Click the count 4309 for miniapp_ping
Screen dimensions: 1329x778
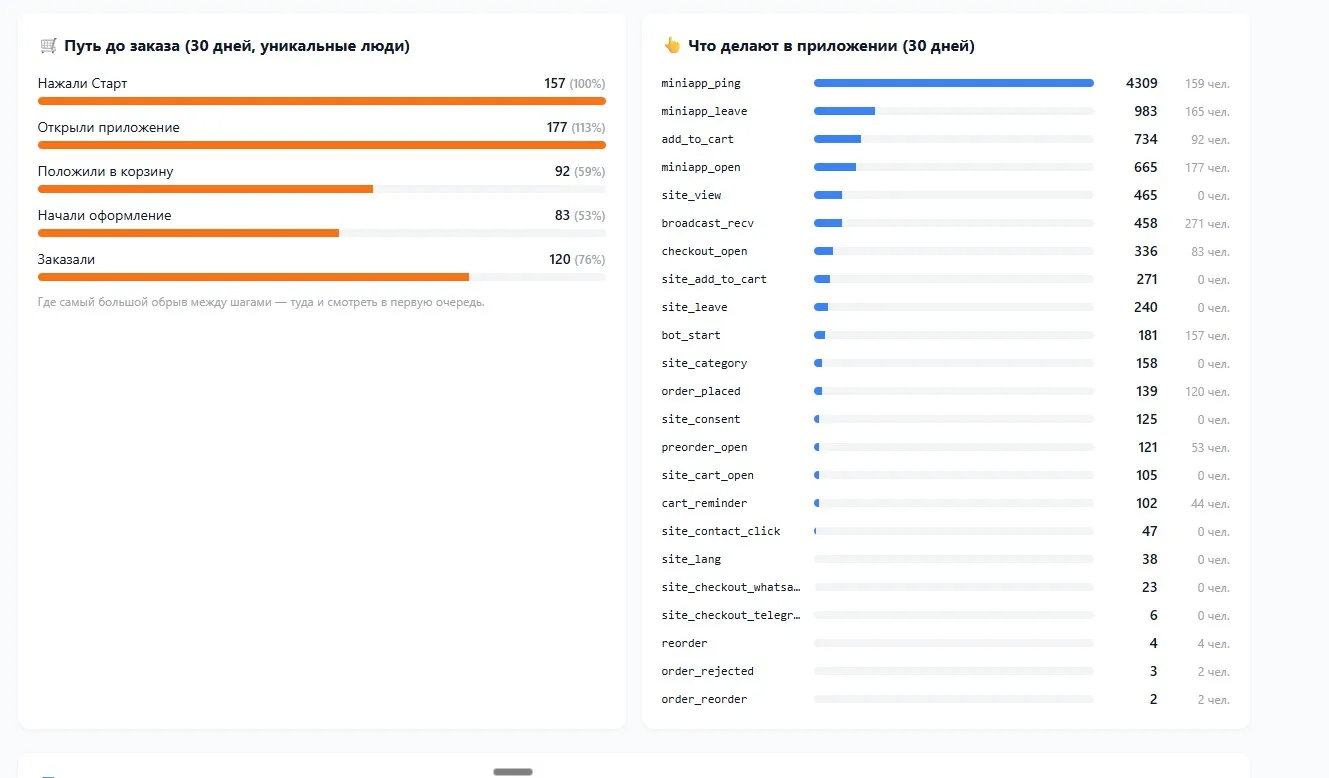(1141, 84)
